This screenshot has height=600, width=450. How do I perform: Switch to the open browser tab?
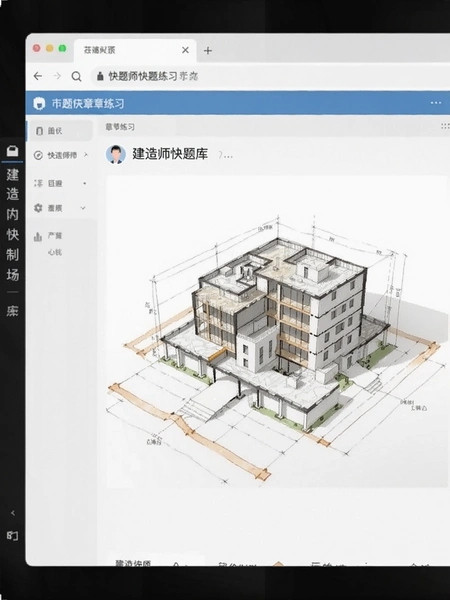coord(135,50)
